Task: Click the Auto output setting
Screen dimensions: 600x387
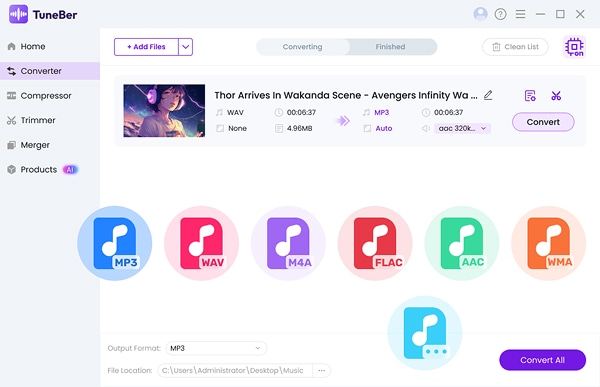Action: click(384, 128)
